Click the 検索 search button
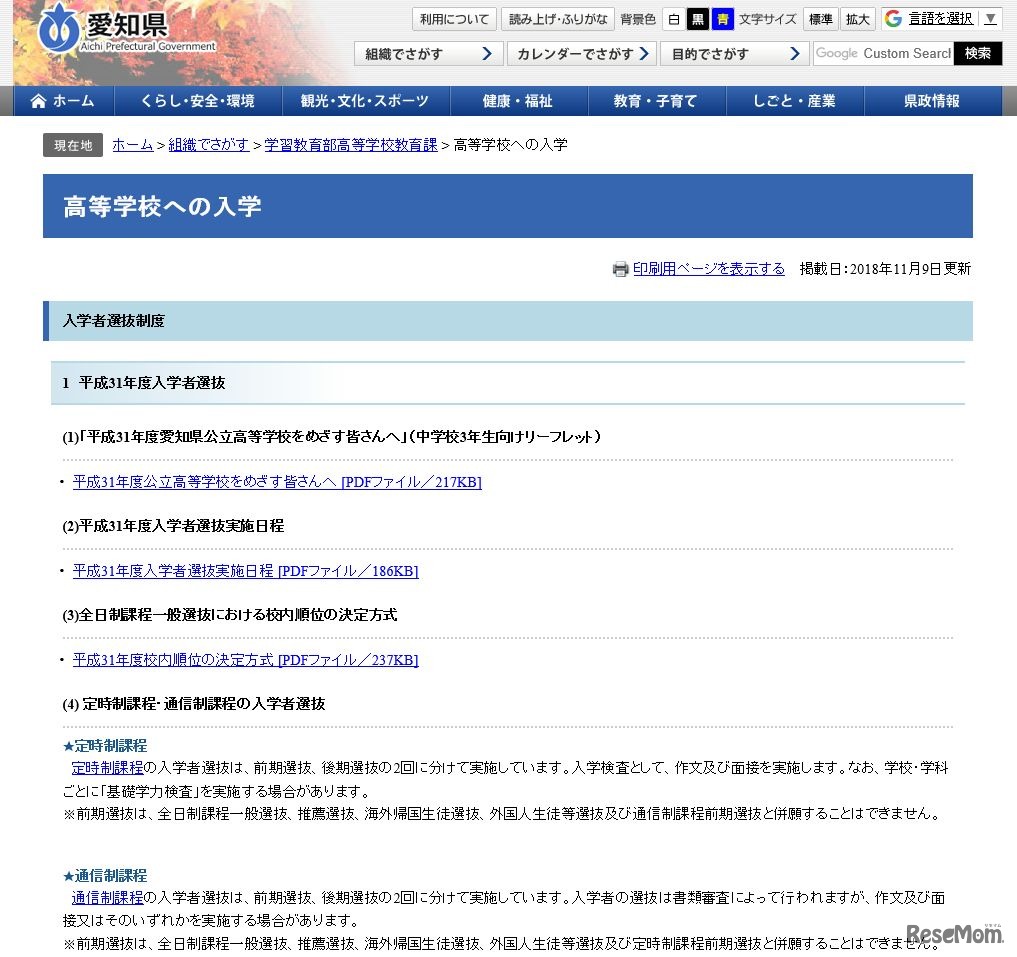The width and height of the screenshot is (1017, 957). [978, 54]
